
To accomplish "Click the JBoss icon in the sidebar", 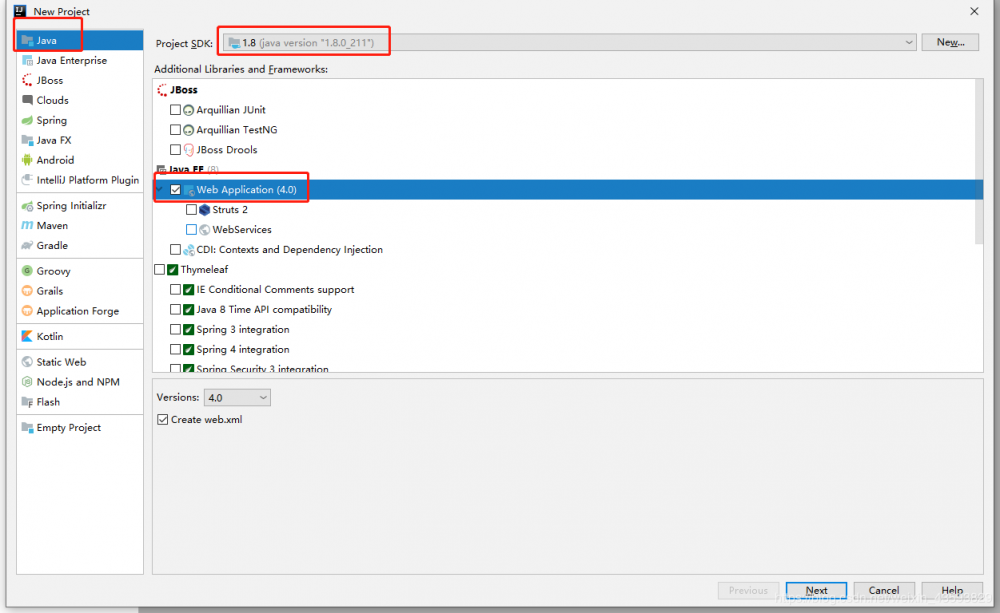I will point(27,80).
